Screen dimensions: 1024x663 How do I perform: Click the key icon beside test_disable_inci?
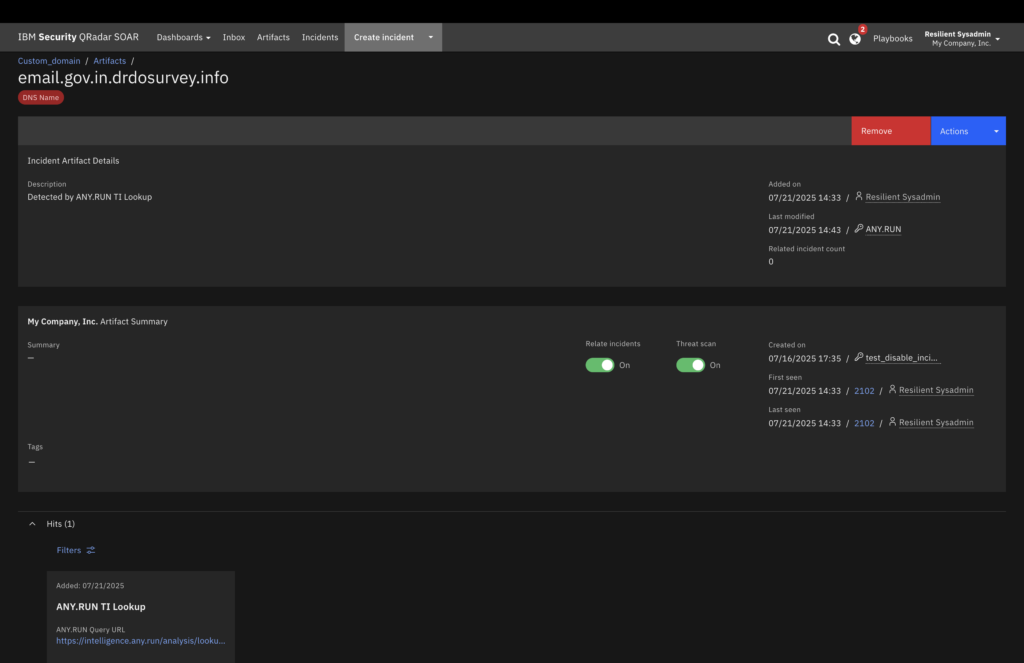(858, 357)
